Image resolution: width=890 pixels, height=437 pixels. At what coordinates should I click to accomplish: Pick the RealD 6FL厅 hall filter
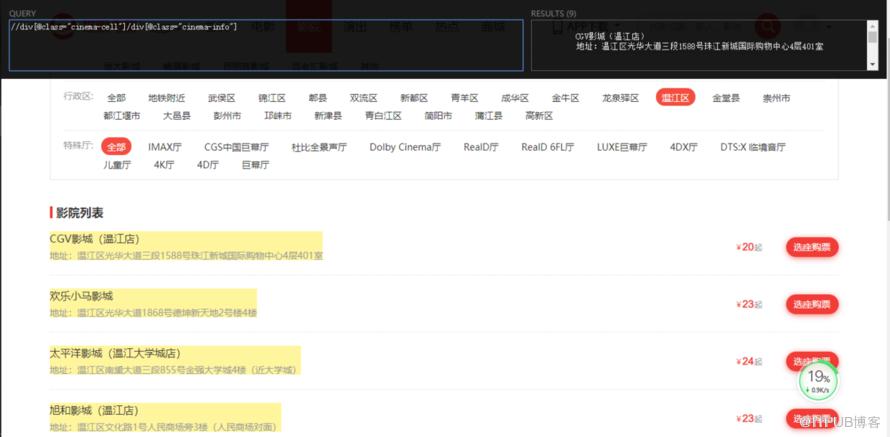point(548,148)
